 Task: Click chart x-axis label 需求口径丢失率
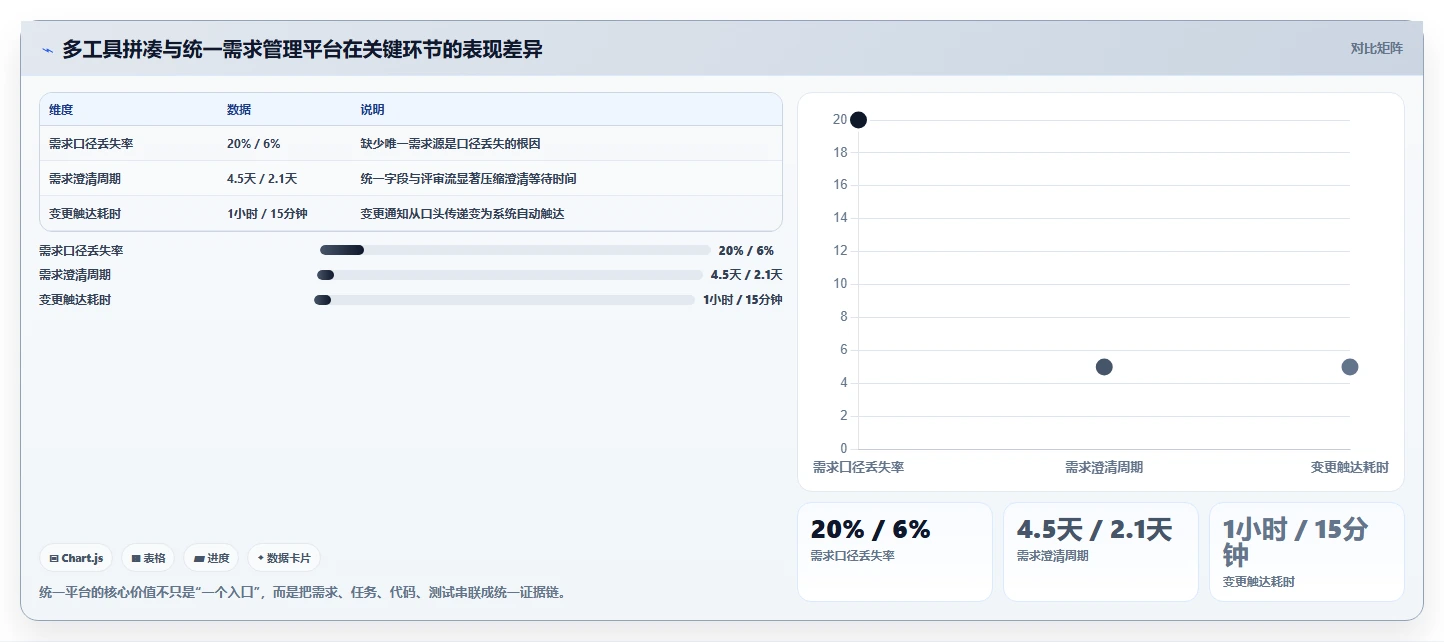[x=858, y=468]
